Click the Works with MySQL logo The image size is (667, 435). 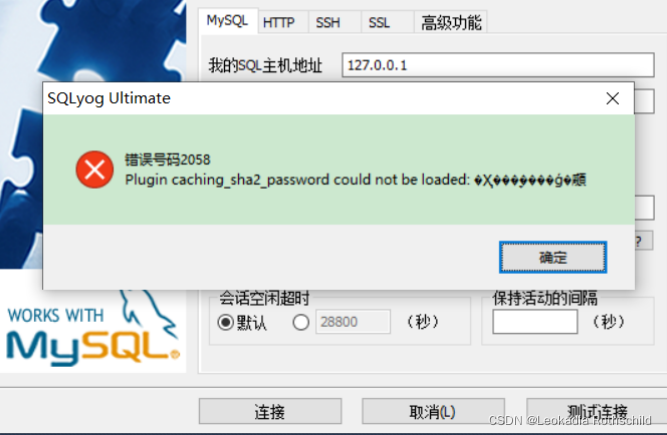93,332
